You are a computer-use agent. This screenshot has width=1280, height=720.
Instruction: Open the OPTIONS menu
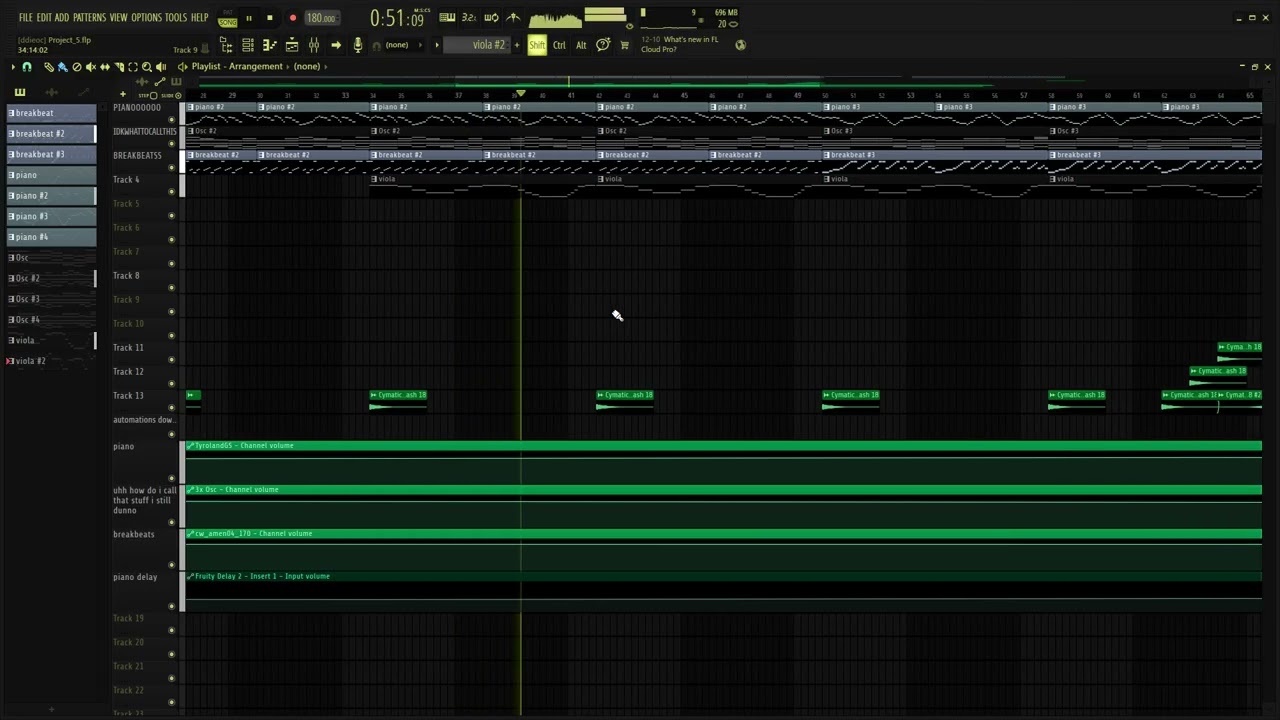coord(146,18)
